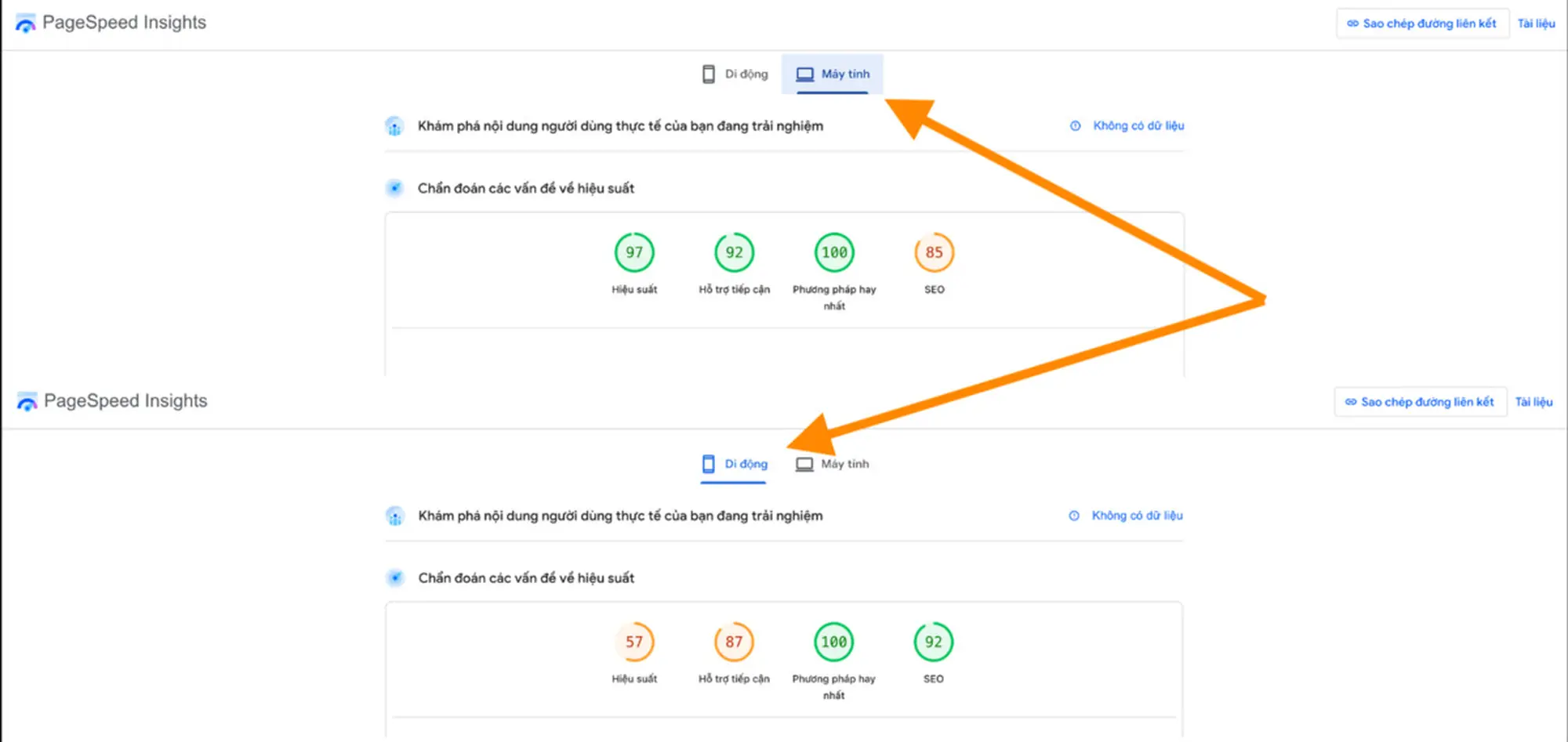Click the PageSpeed Insights title text in the top header
Image resolution: width=1568 pixels, height=742 pixels.
(124, 23)
